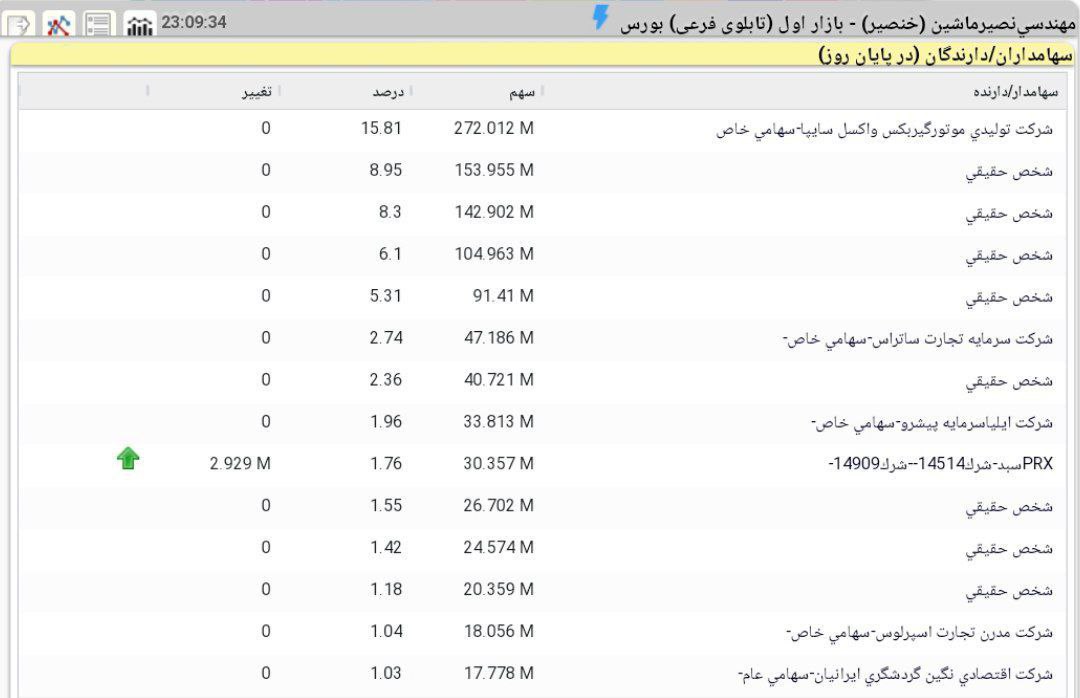Click the blue lightning bolt icon
The image size is (1080, 698).
point(601,17)
